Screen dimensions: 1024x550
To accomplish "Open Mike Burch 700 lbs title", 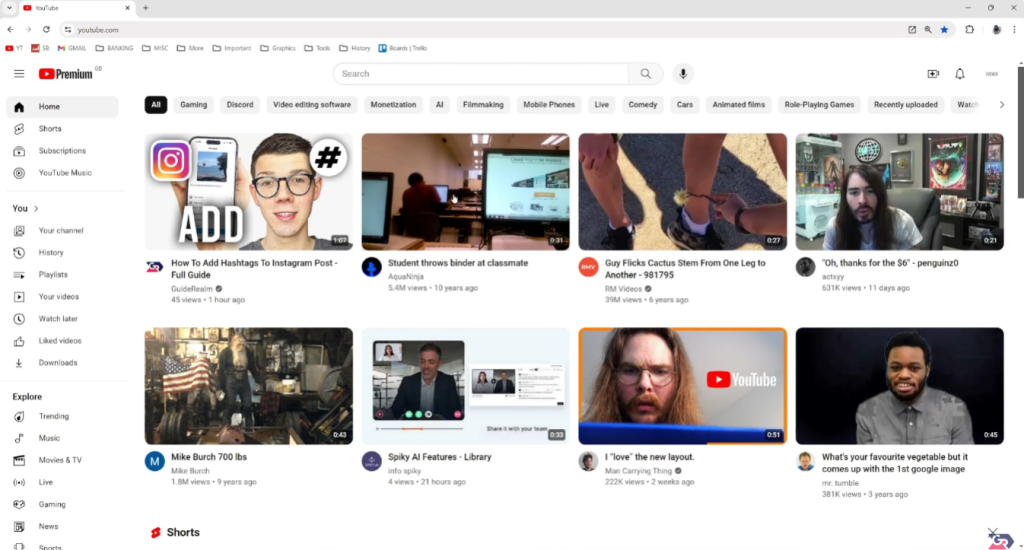I will click(x=209, y=457).
